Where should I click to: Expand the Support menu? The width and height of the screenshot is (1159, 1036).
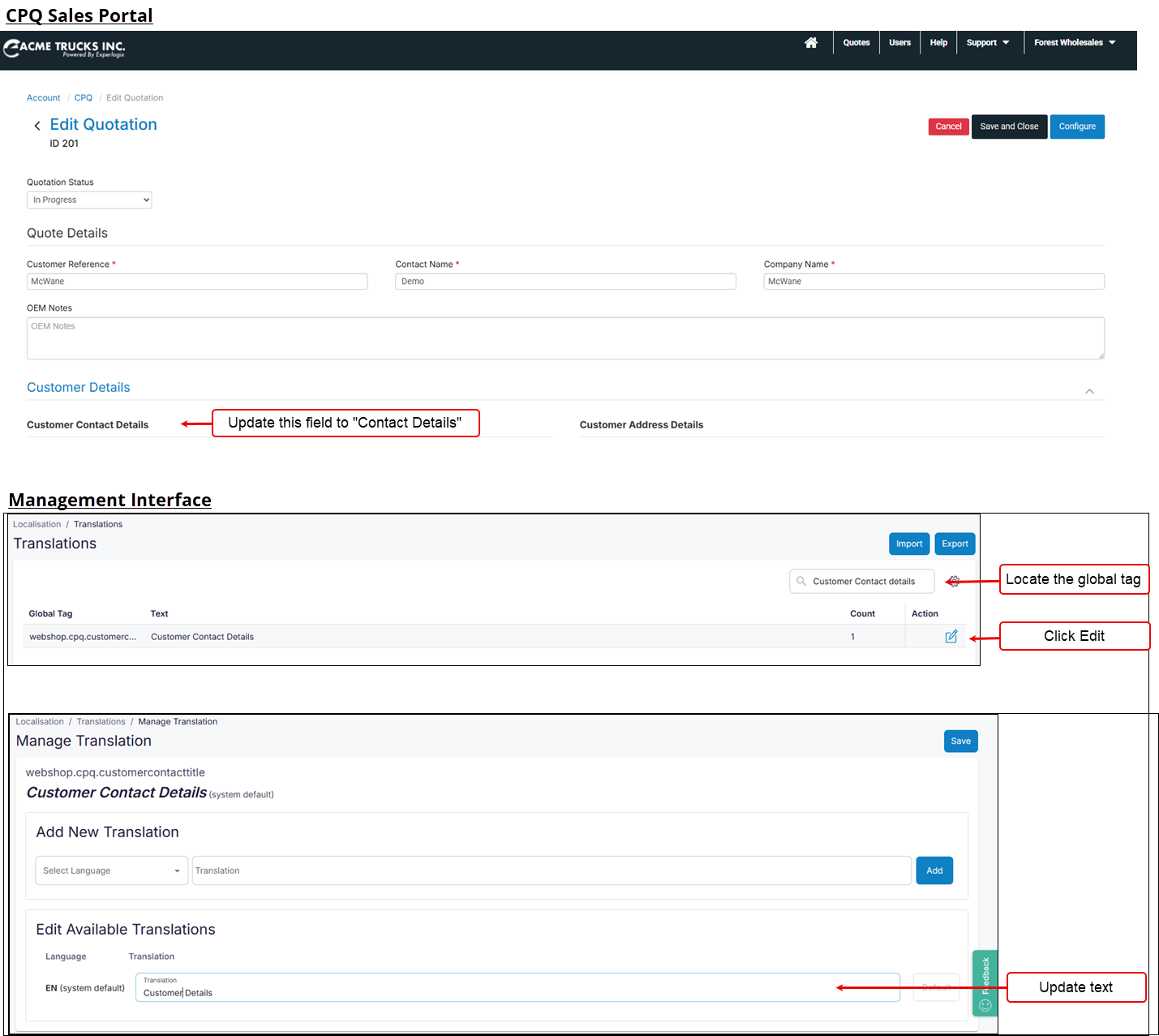tap(987, 43)
